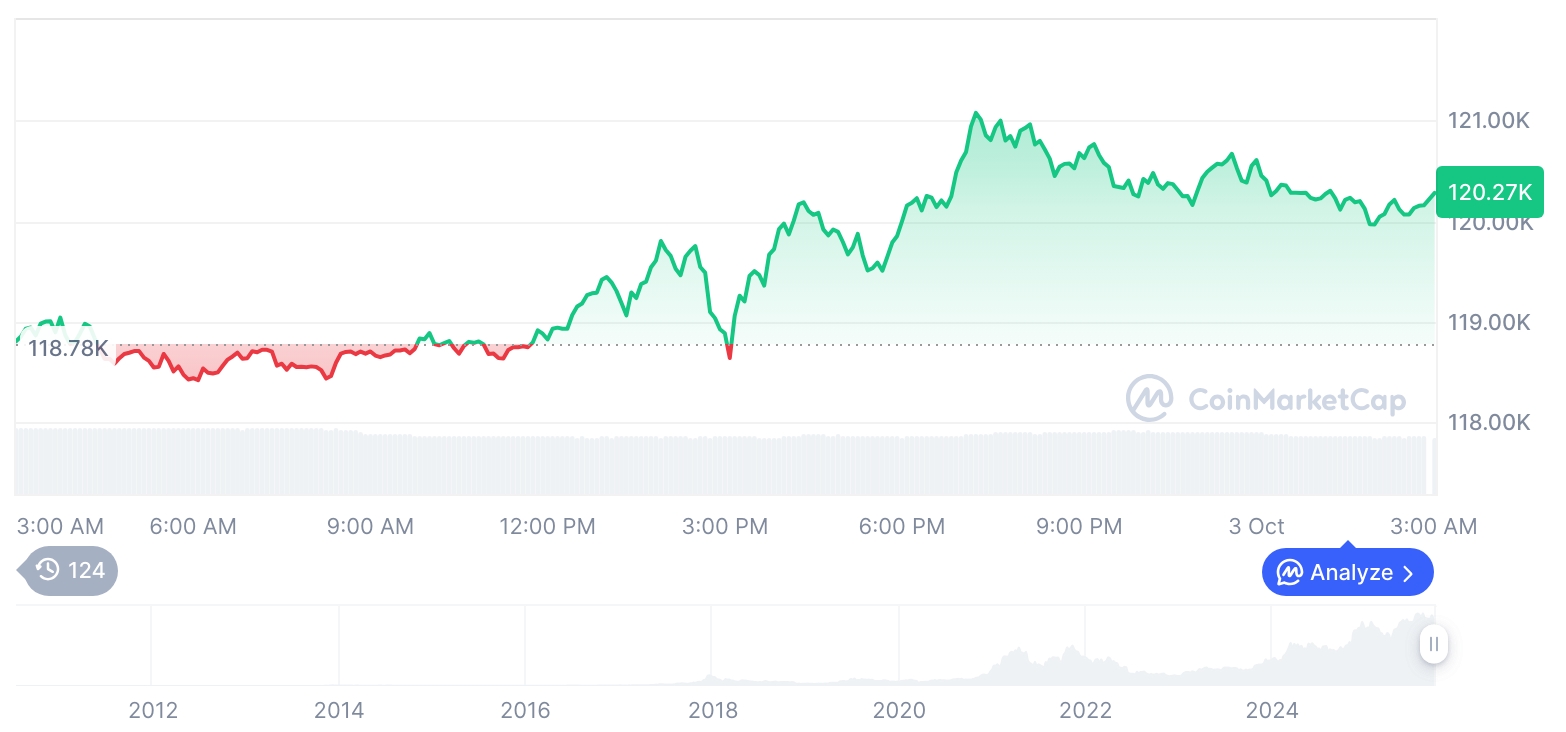
Task: Click the chevron arrow on the Analyze button
Action: (1409, 573)
